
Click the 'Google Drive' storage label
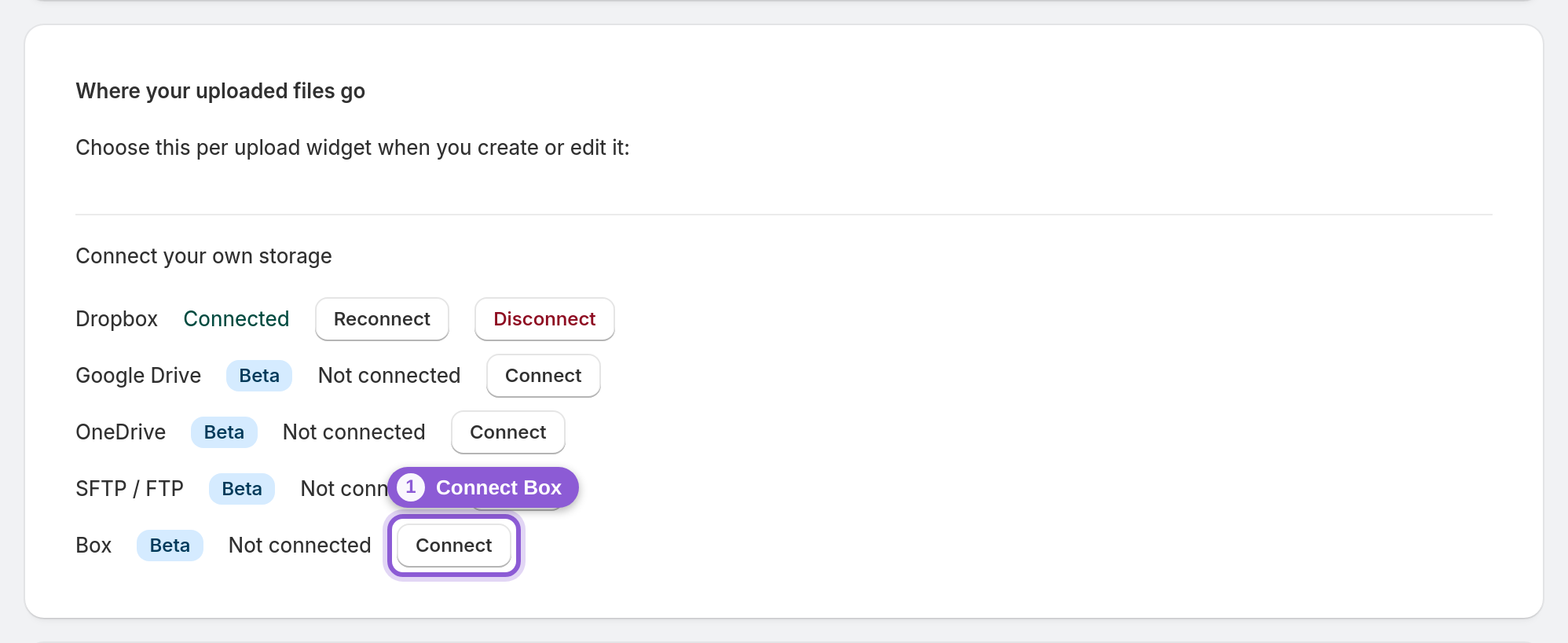(138, 376)
